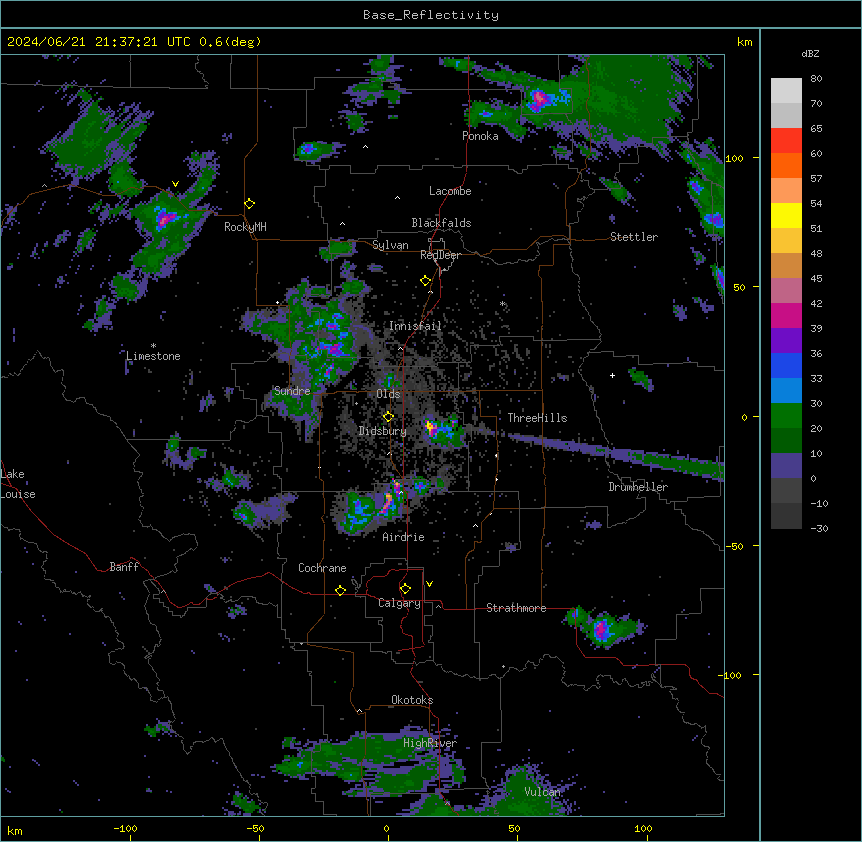862x842 pixels.
Task: Click the Sundre city label
Action: click(292, 391)
